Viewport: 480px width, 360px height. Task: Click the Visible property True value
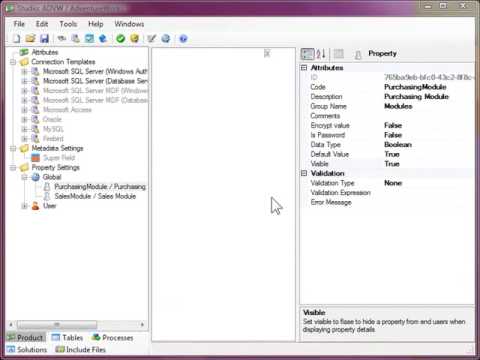tap(392, 164)
